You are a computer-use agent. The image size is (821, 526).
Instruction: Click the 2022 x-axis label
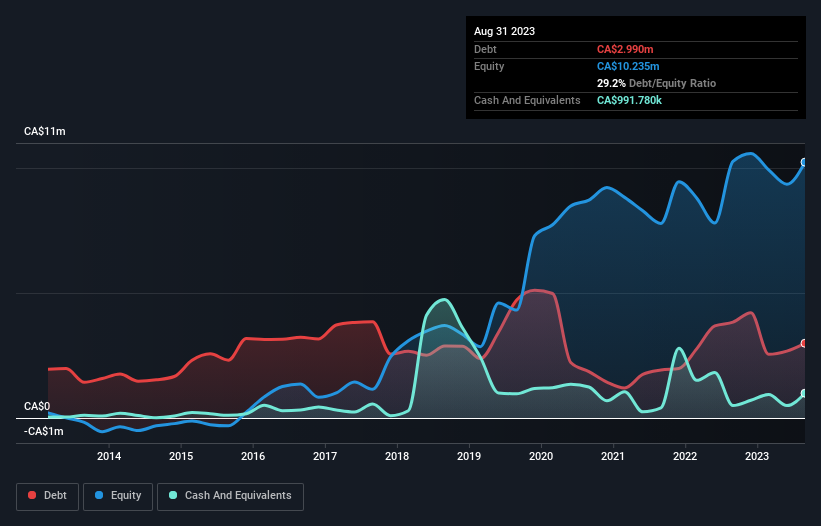(685, 456)
